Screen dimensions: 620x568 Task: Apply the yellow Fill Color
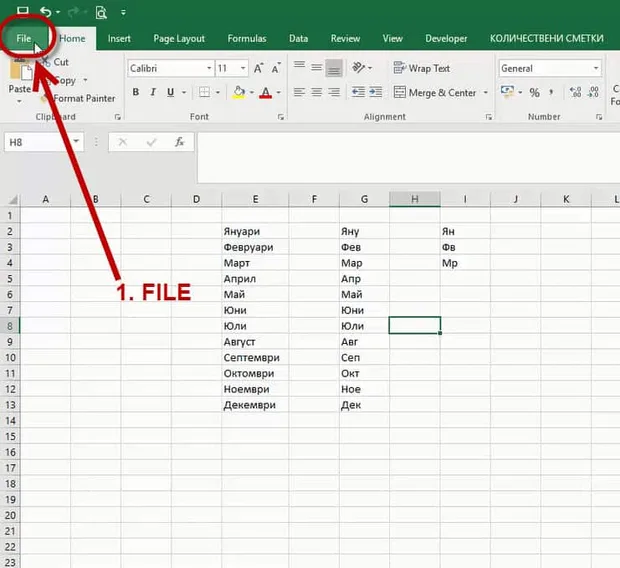click(239, 92)
